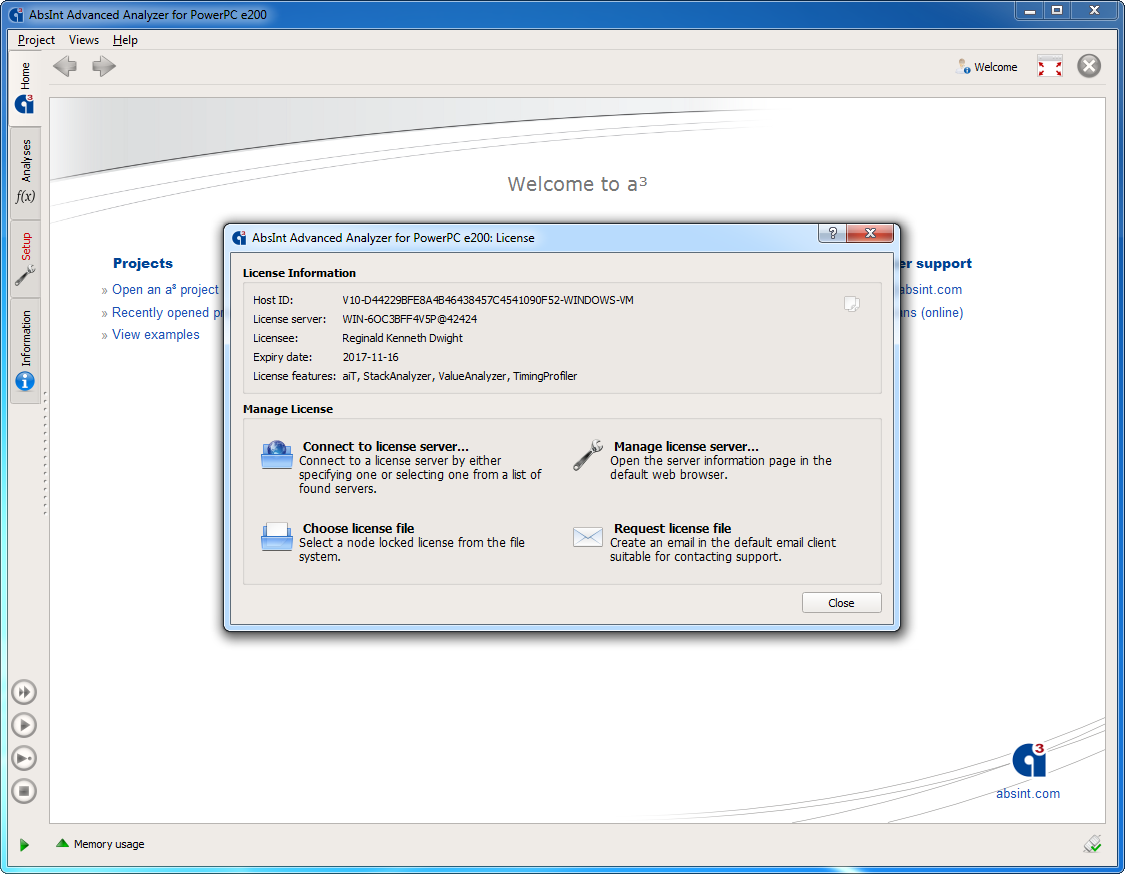This screenshot has width=1125, height=874.
Task: Click the f(x) icon in Analyses tab
Action: (x=25, y=197)
